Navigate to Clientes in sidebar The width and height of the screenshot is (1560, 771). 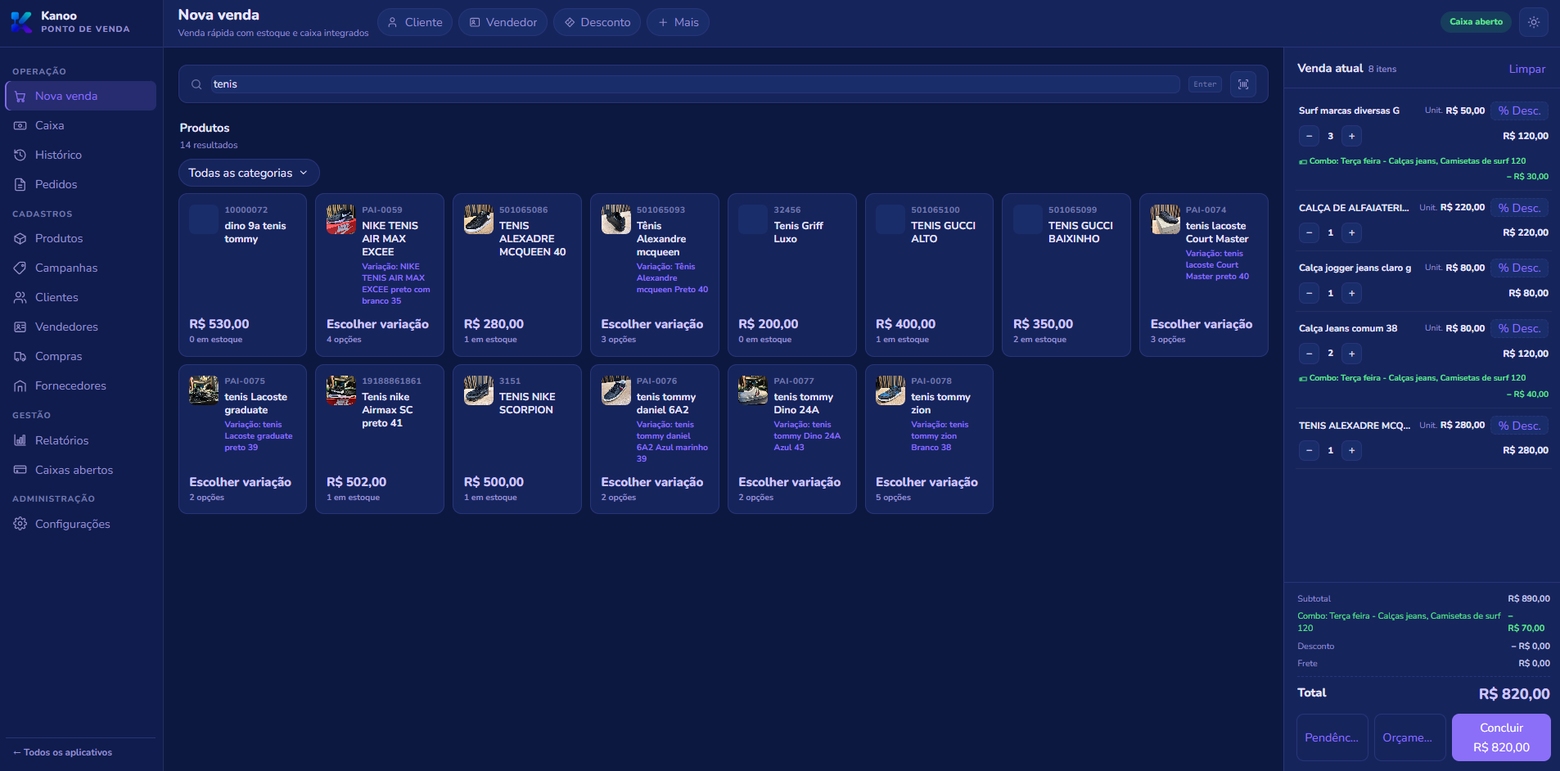81,297
